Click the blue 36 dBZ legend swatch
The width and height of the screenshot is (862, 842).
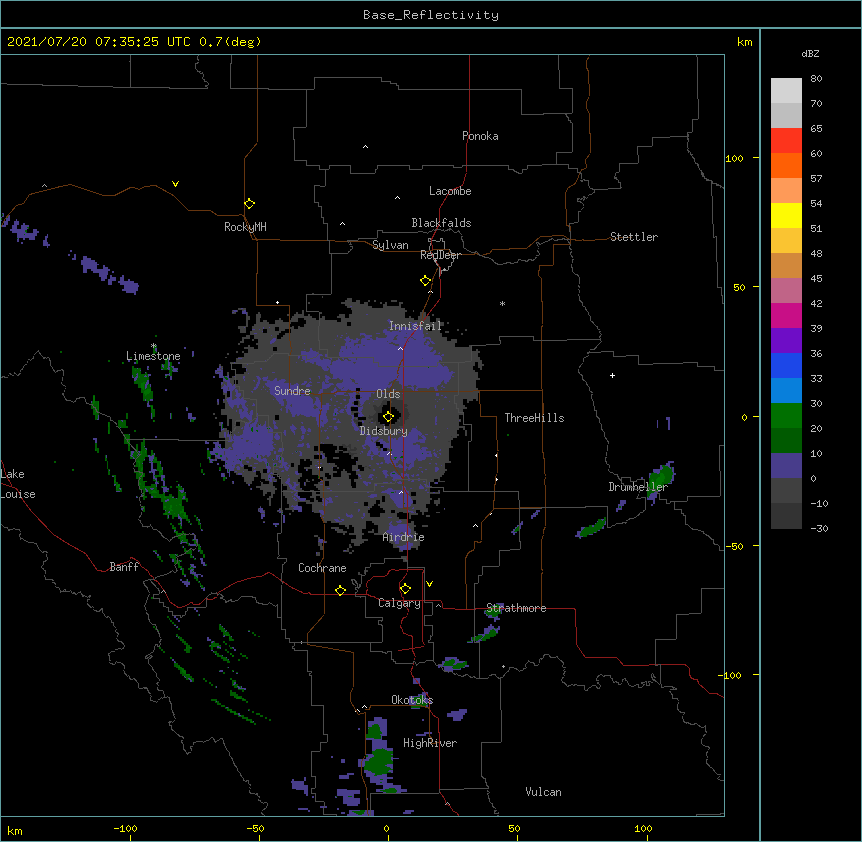[786, 365]
